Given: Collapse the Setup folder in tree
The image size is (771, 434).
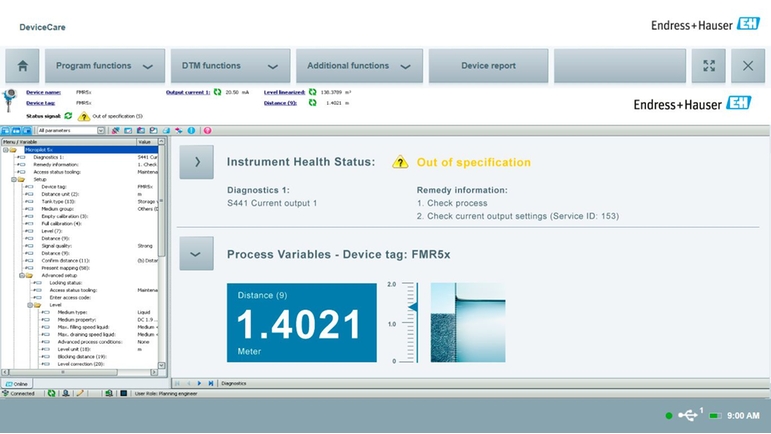Looking at the screenshot, I should [14, 179].
